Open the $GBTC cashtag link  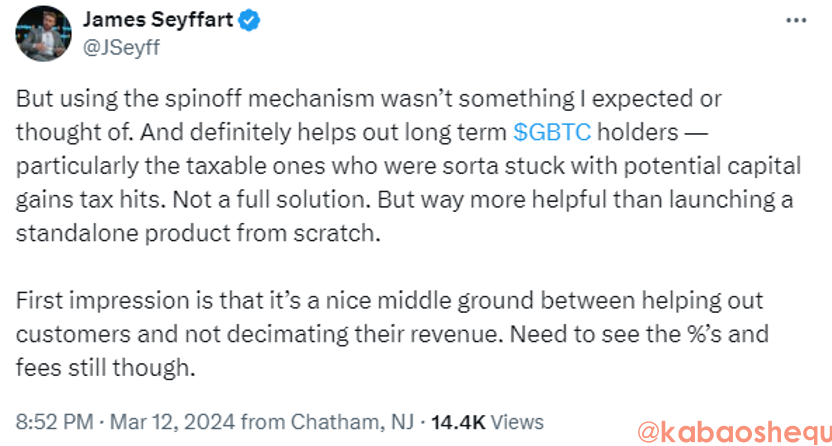[x=553, y=131]
